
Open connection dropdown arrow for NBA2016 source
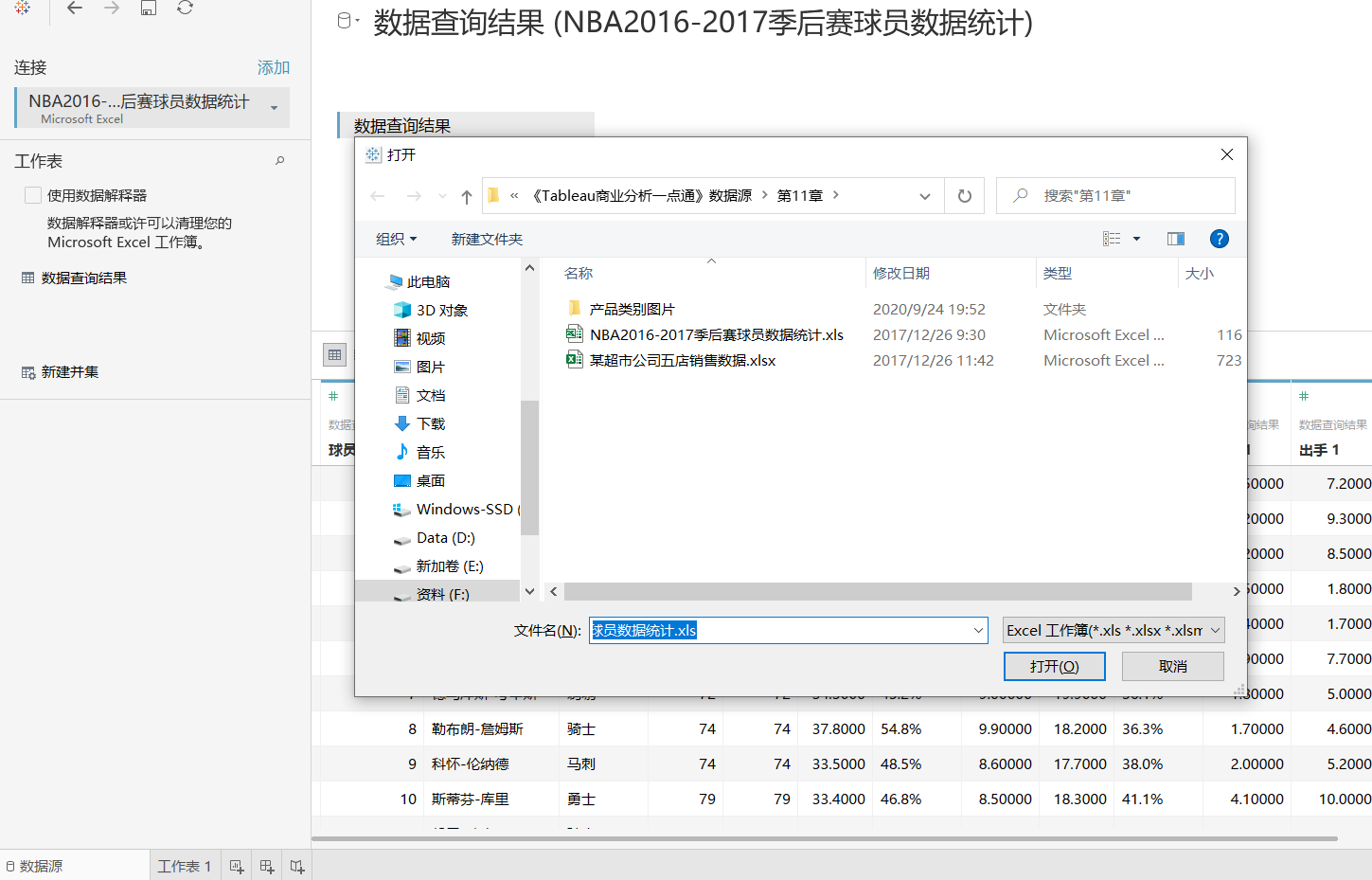pos(275,108)
